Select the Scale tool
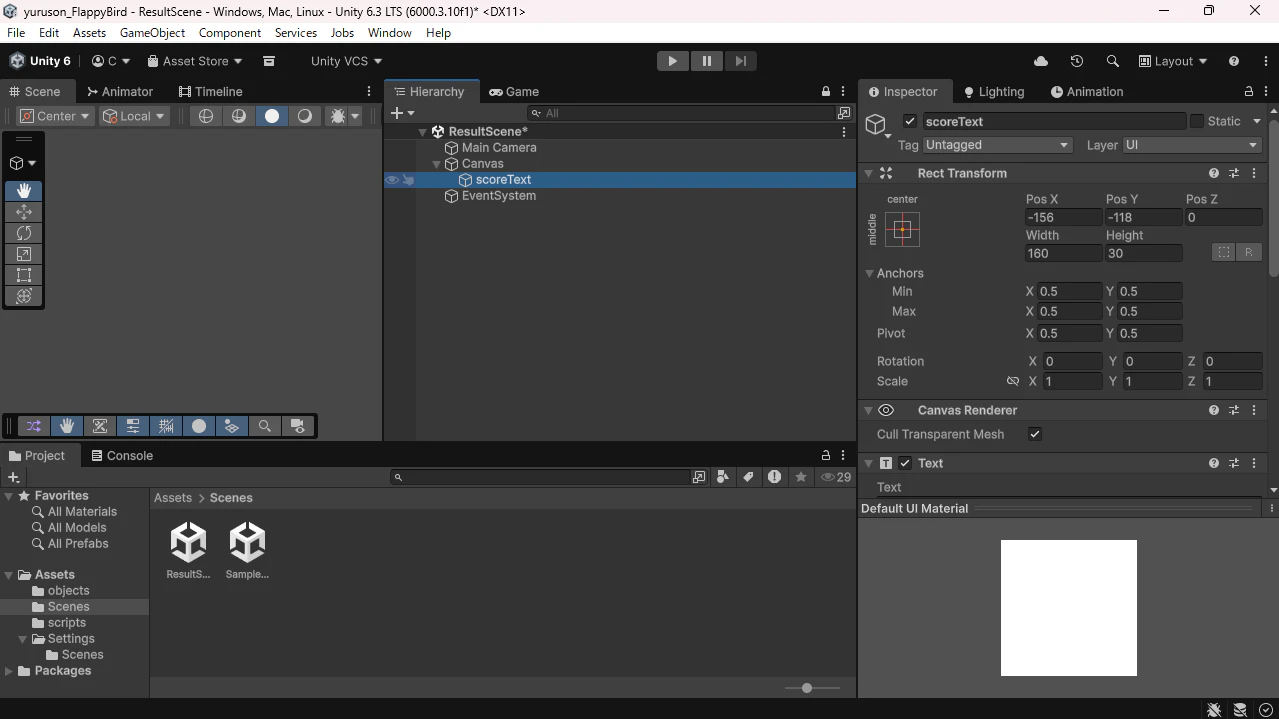Viewport: 1279px width, 719px height. tap(24, 254)
